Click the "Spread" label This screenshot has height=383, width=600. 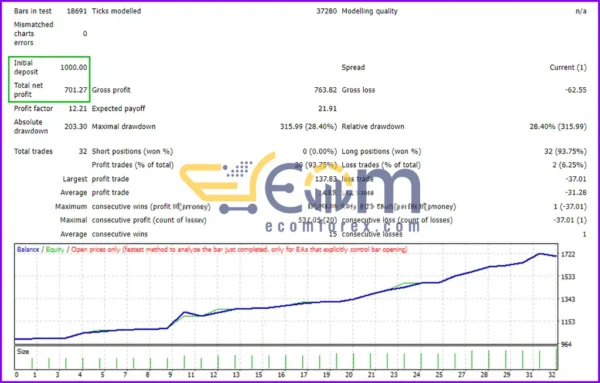[x=353, y=67]
